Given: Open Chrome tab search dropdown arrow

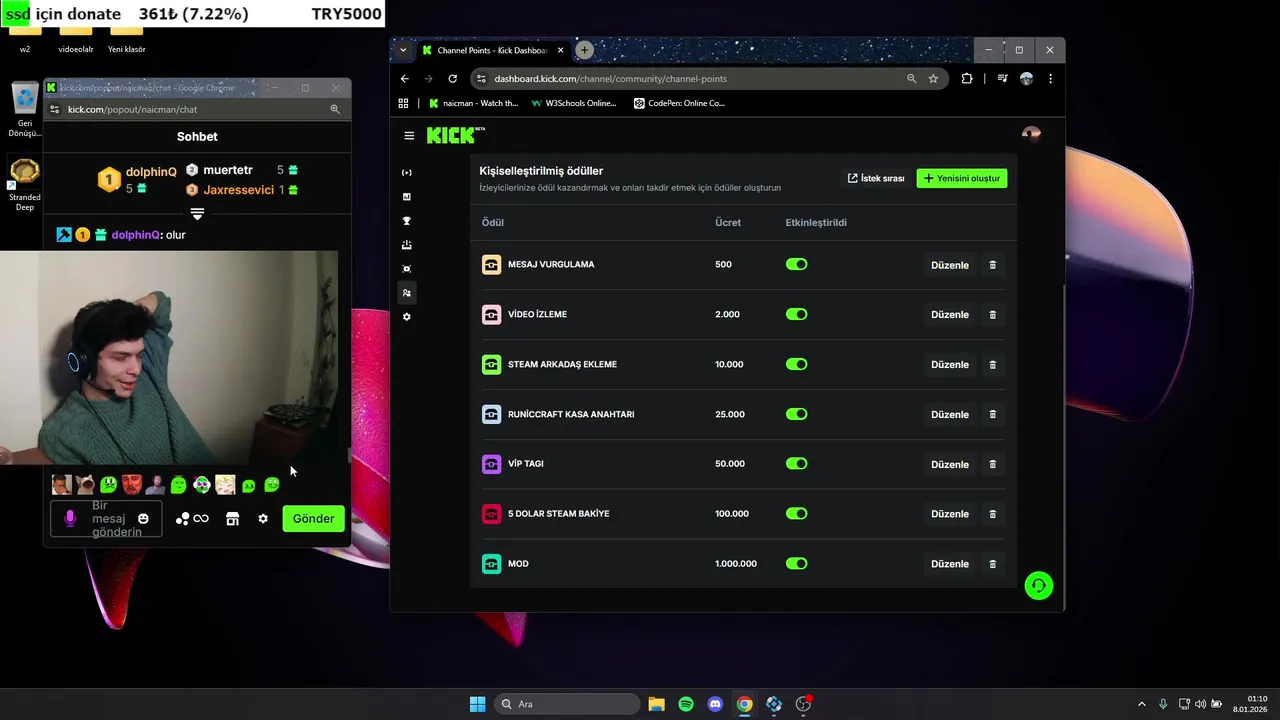Looking at the screenshot, I should click(403, 50).
